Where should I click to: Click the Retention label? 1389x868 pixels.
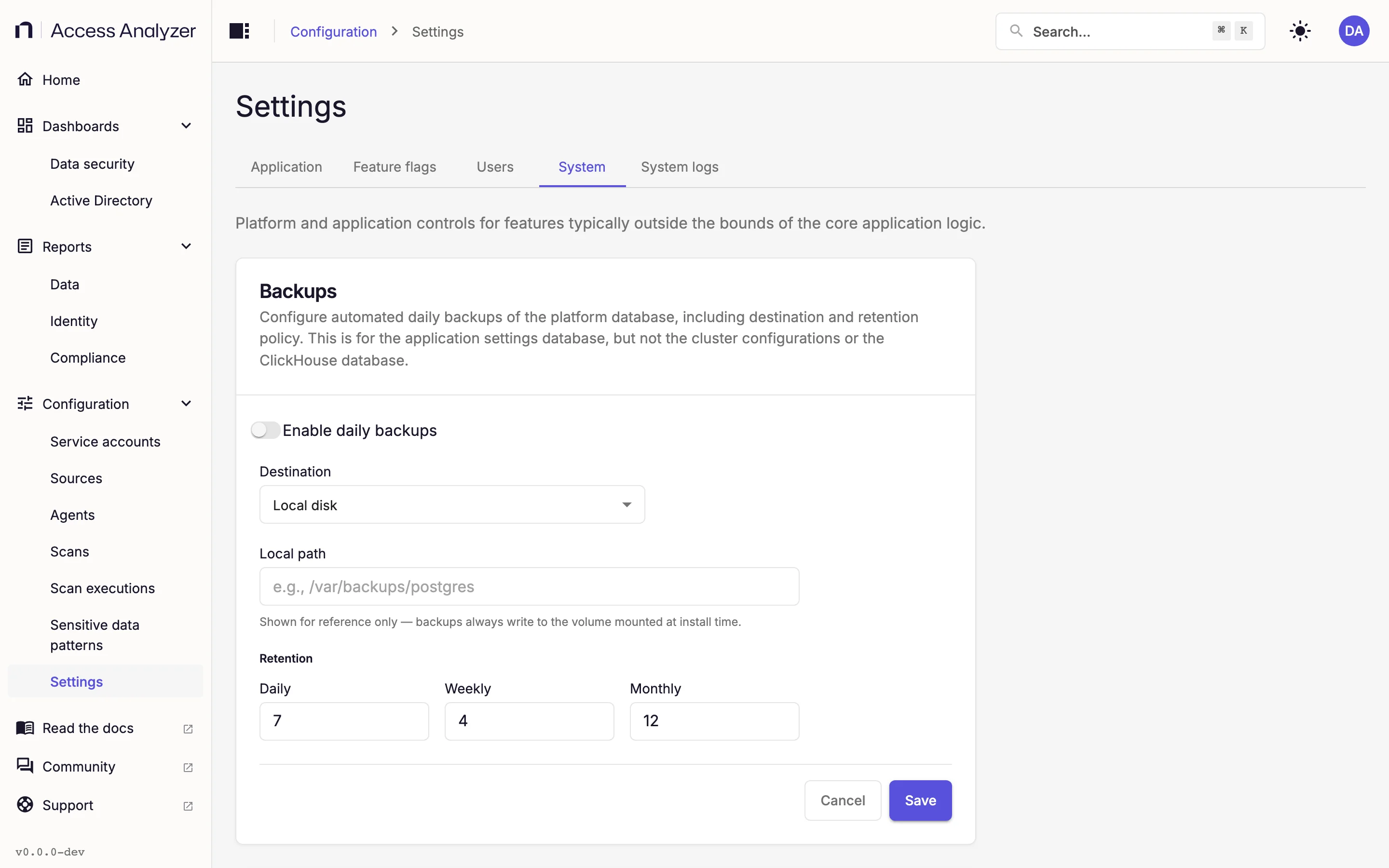286,658
